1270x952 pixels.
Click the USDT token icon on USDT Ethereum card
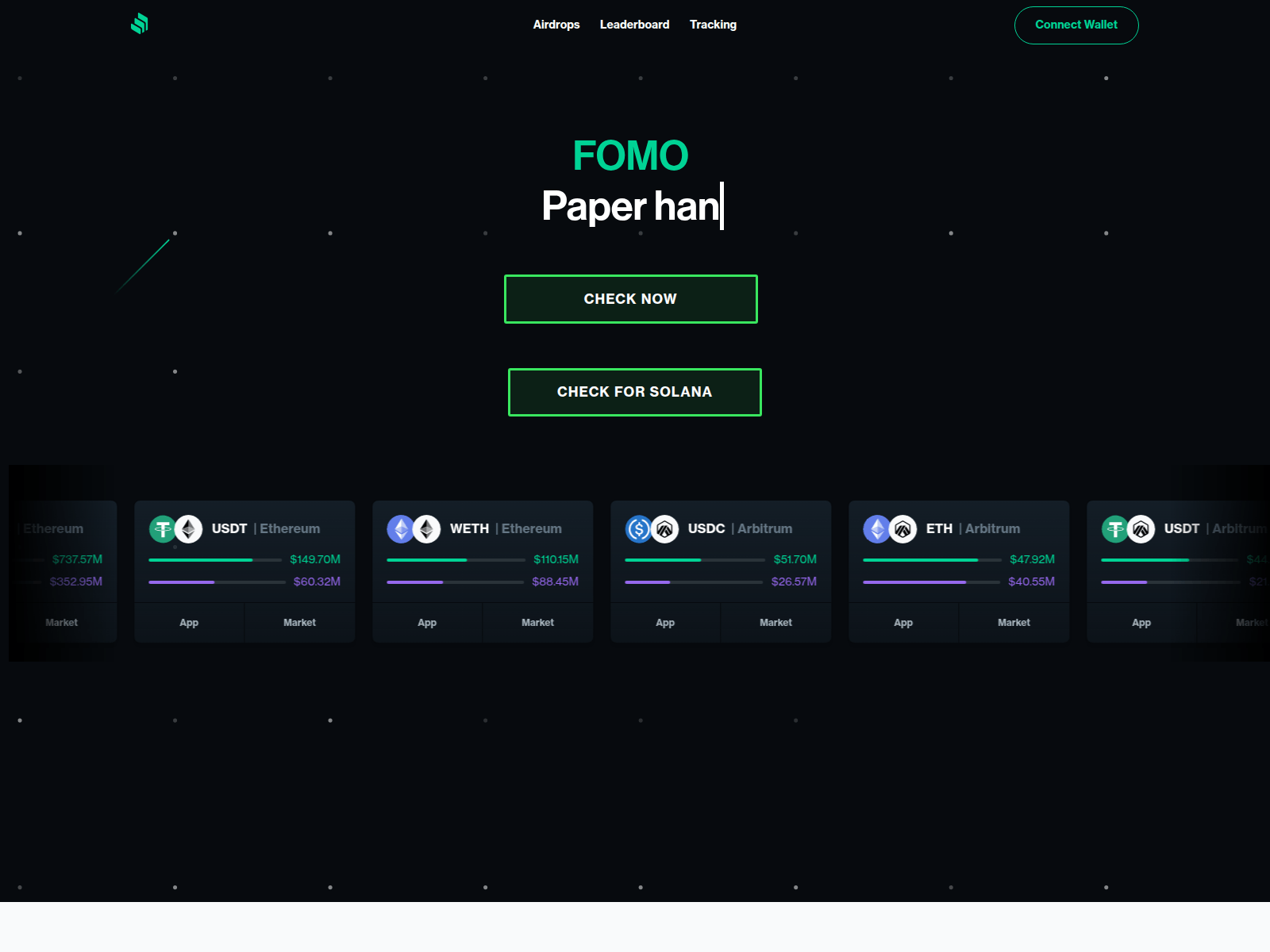pos(163,529)
